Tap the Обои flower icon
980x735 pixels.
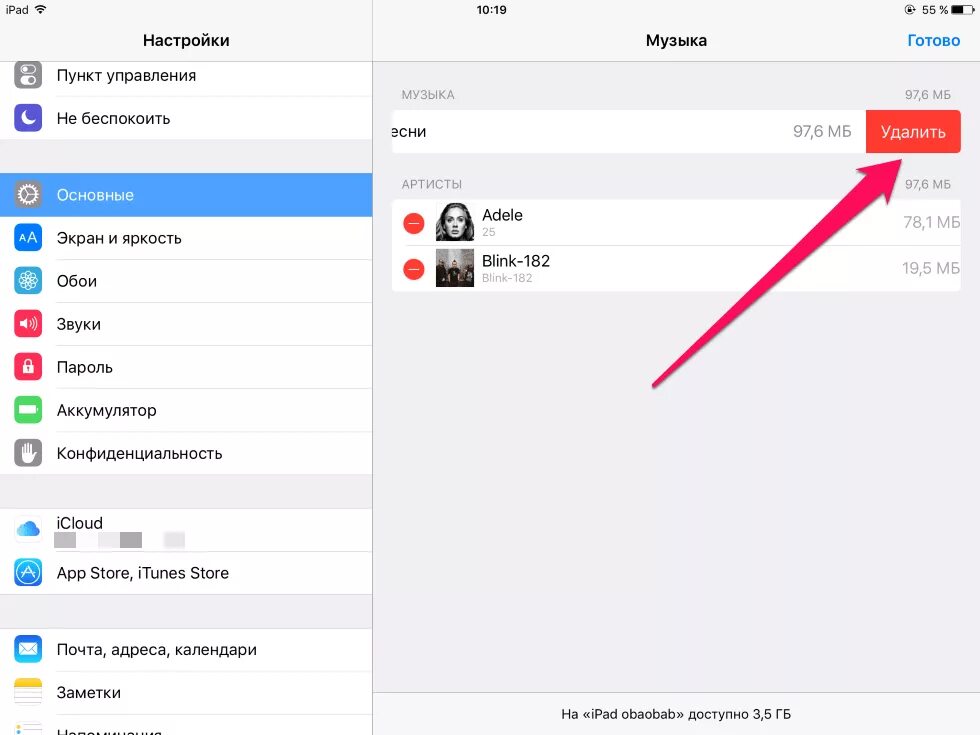coord(28,281)
